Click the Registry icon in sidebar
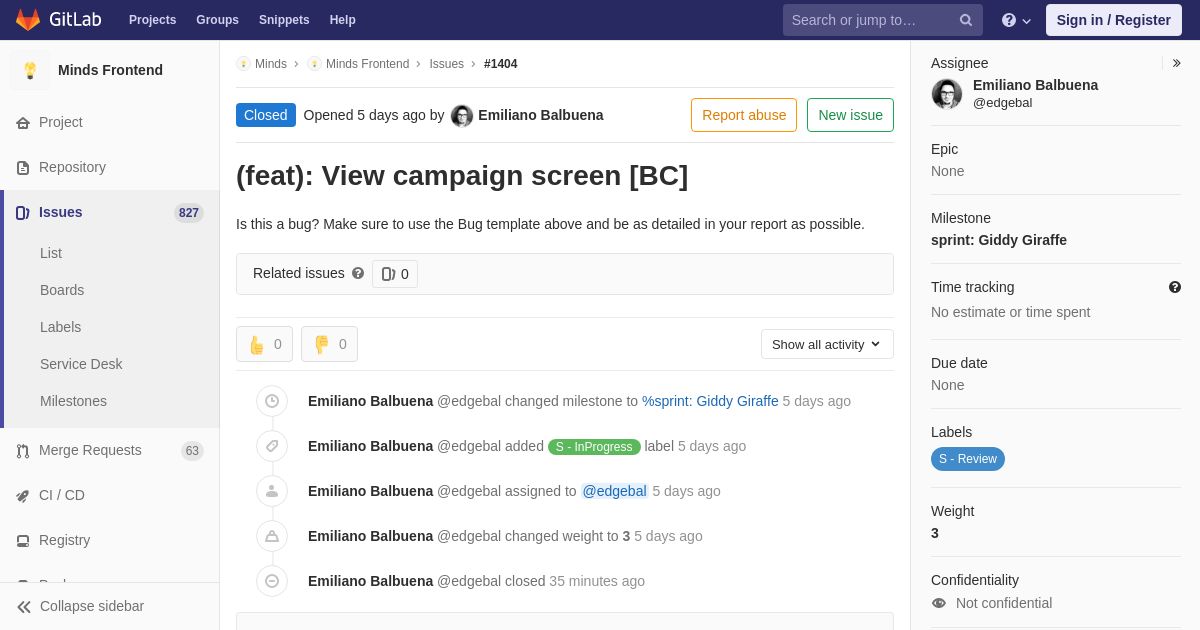 22,541
